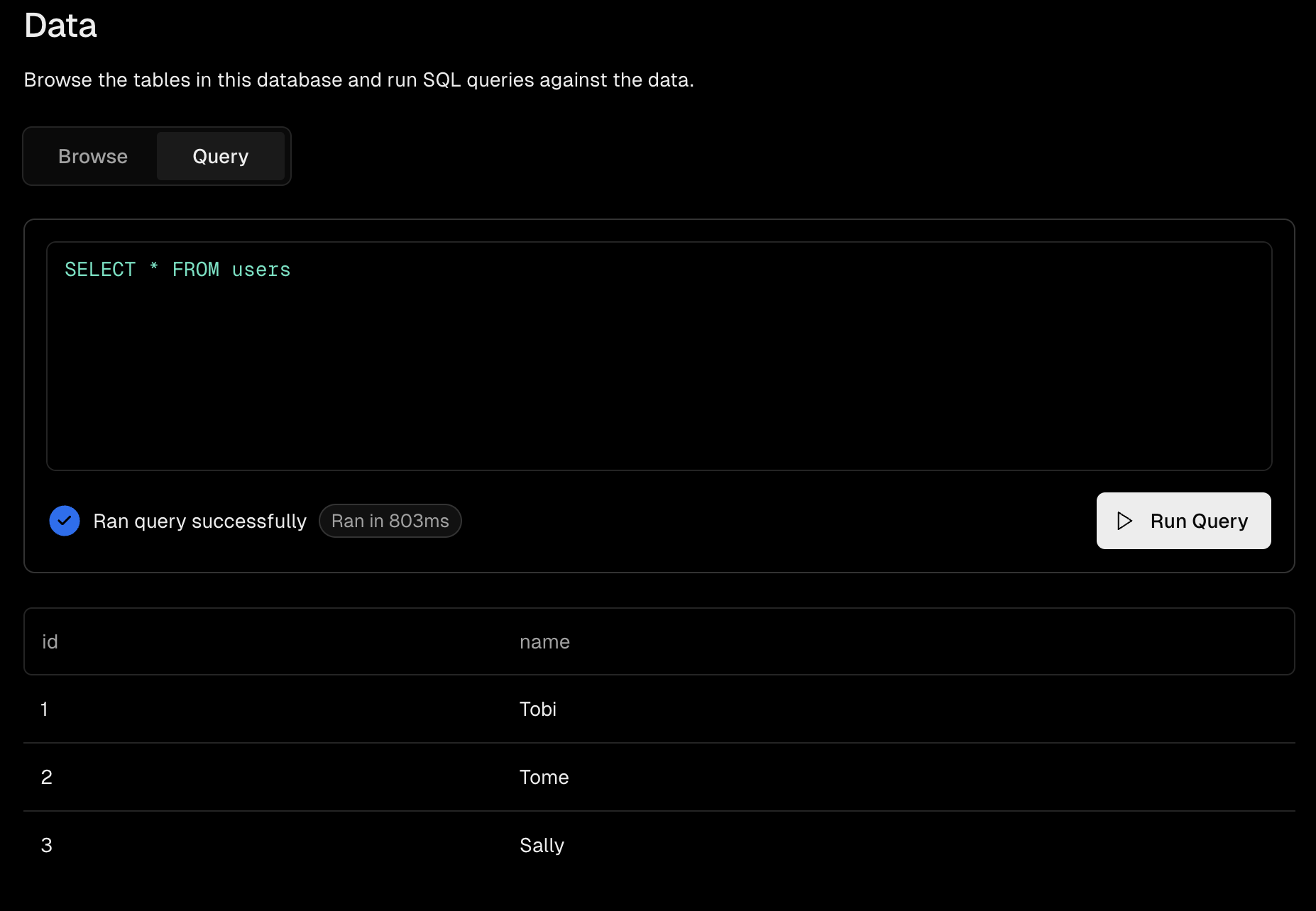The height and width of the screenshot is (911, 1316).
Task: Click the id cell with value 1
Action: 45,709
